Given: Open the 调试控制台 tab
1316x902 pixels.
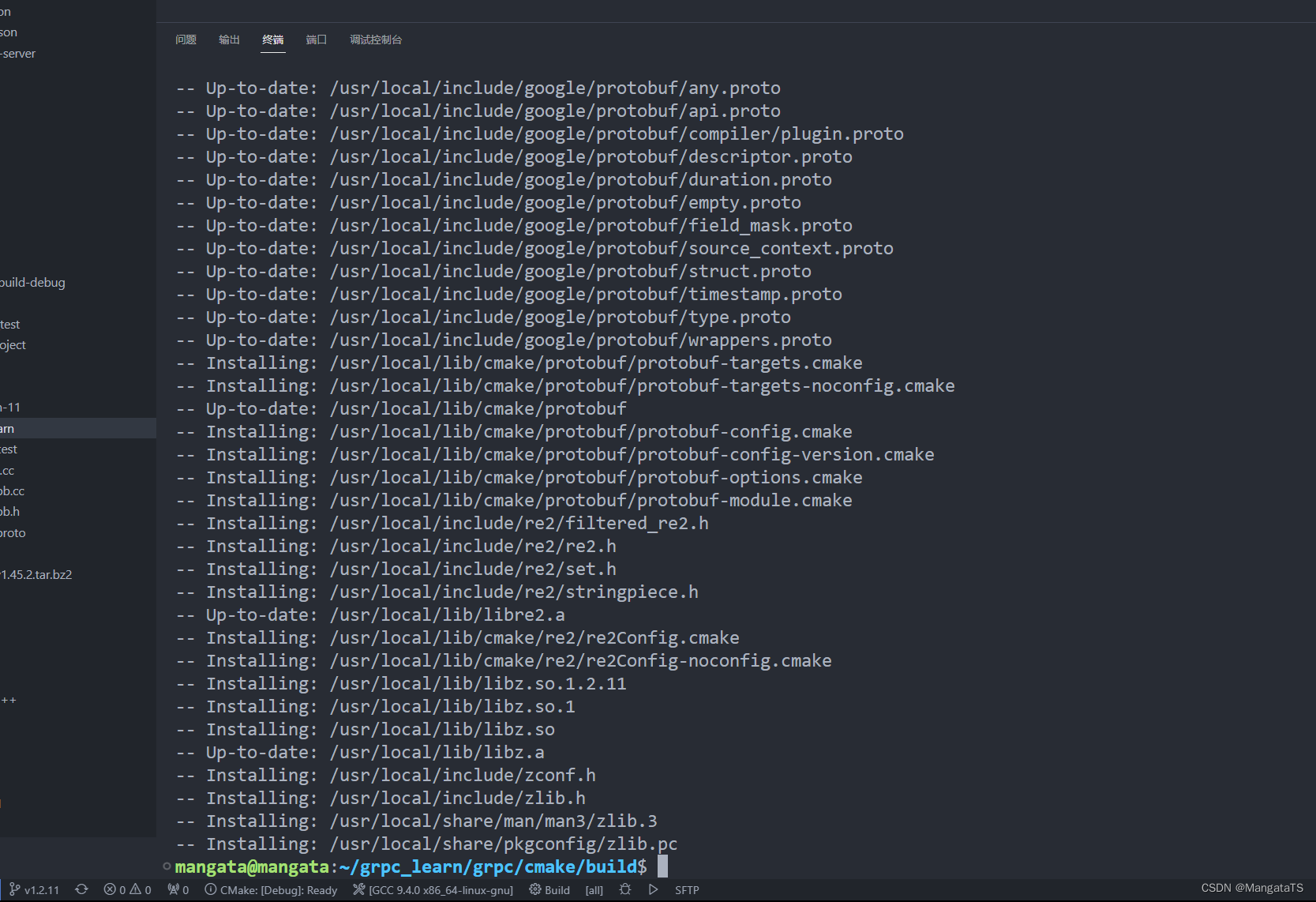Looking at the screenshot, I should tap(376, 39).
